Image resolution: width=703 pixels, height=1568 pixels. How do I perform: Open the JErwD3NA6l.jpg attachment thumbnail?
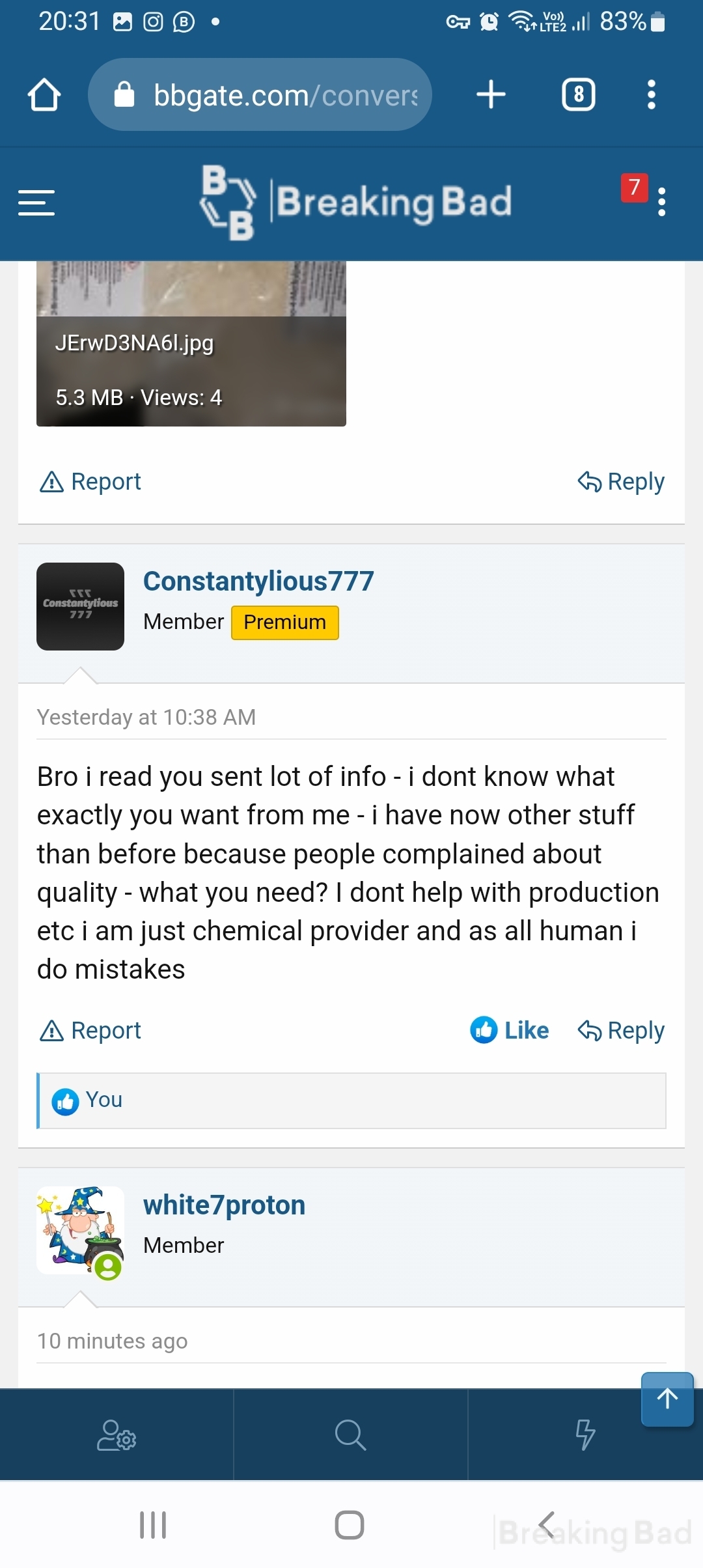(x=191, y=344)
